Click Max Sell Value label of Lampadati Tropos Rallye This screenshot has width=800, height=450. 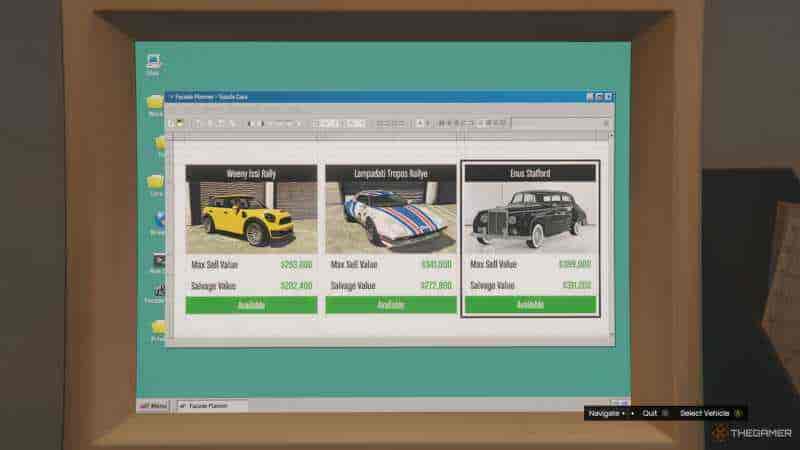point(354,265)
